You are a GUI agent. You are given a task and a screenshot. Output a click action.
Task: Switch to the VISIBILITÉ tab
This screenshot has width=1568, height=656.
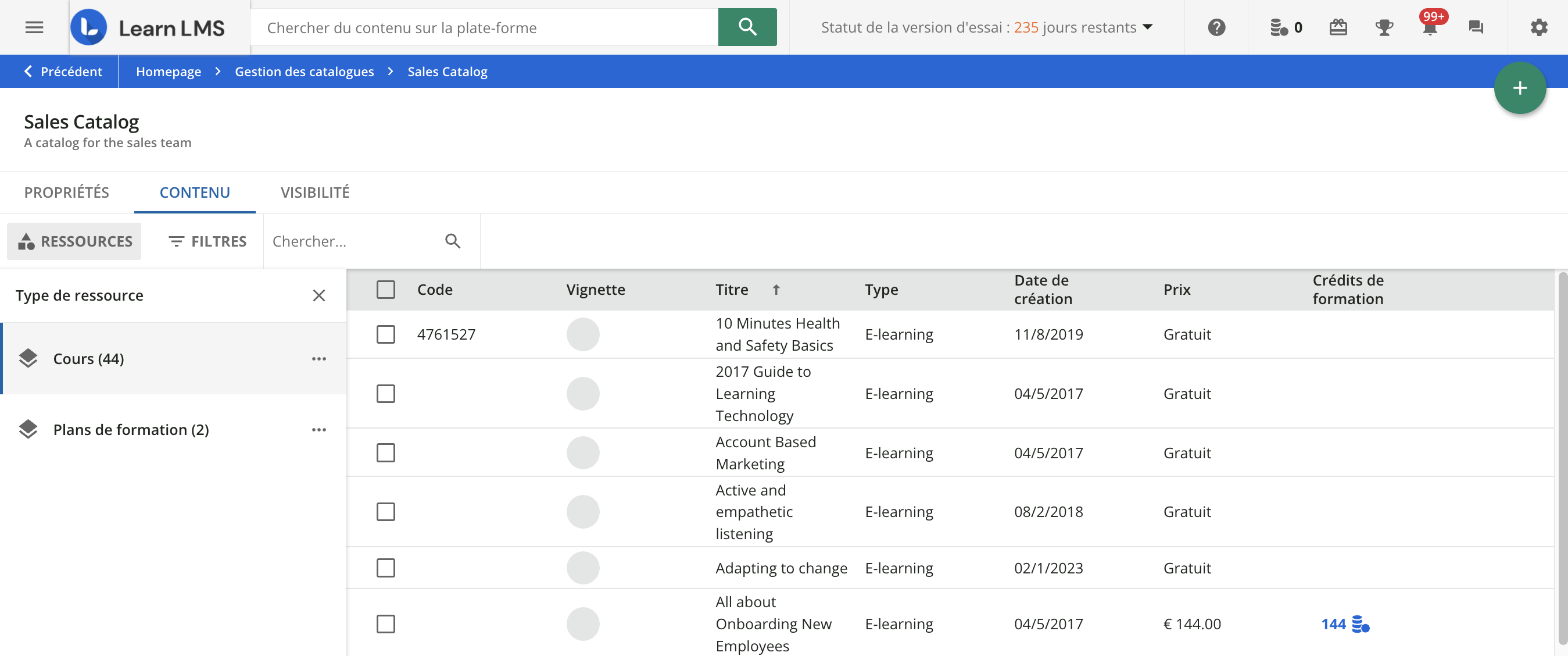(x=314, y=192)
